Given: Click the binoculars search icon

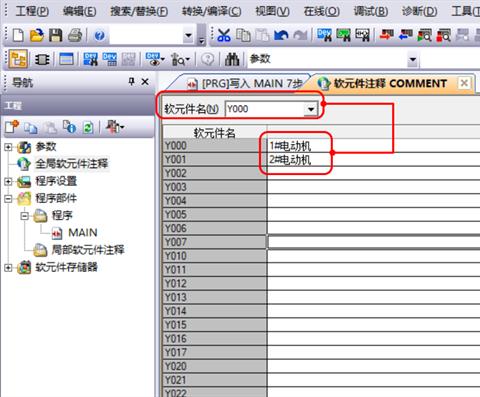Looking at the screenshot, I should point(232,59).
